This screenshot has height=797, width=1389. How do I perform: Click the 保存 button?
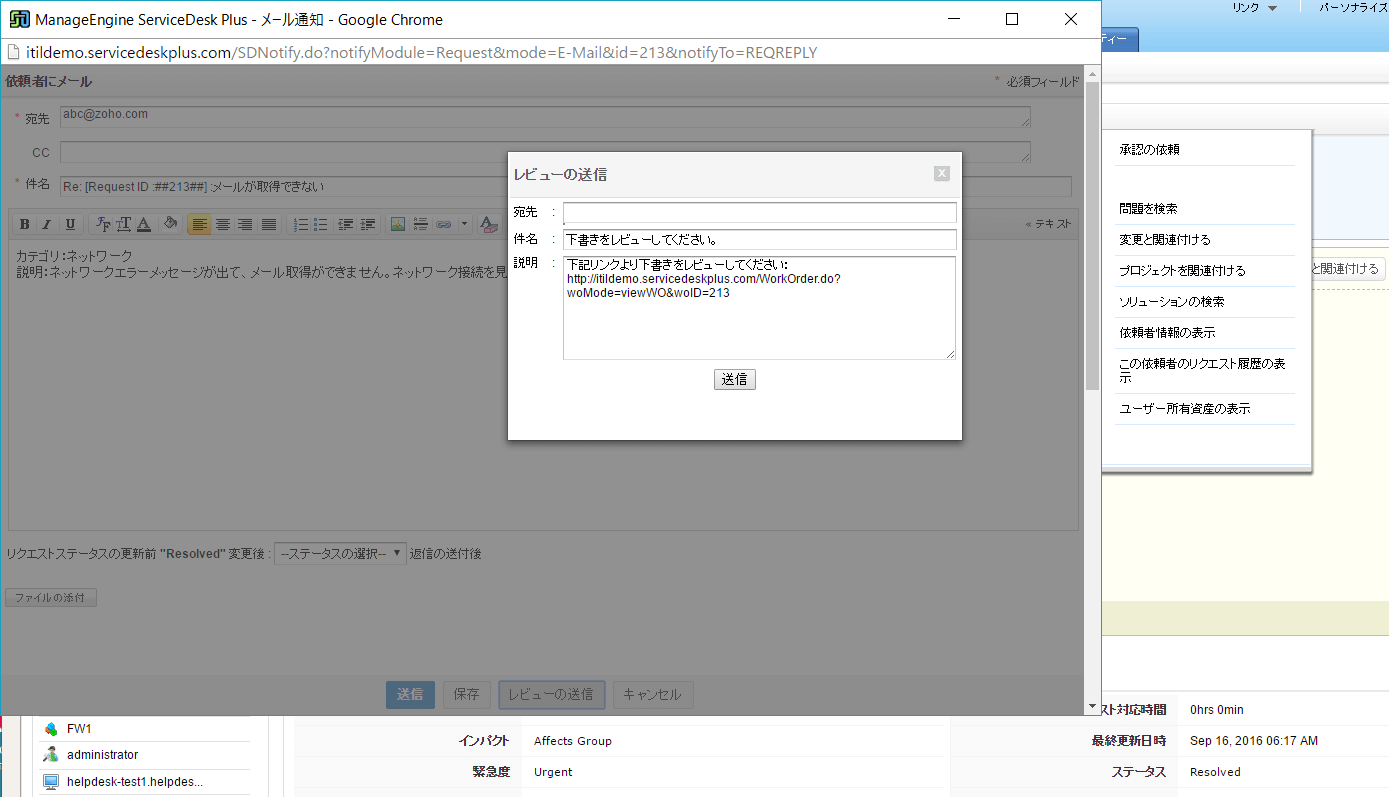coord(467,694)
